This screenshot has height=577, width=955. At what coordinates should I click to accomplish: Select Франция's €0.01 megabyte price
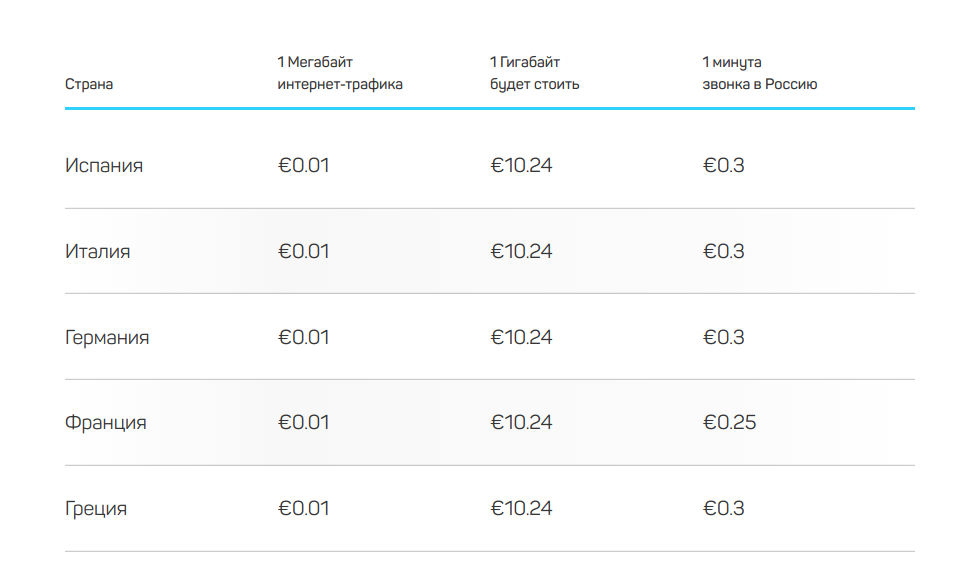tap(303, 423)
